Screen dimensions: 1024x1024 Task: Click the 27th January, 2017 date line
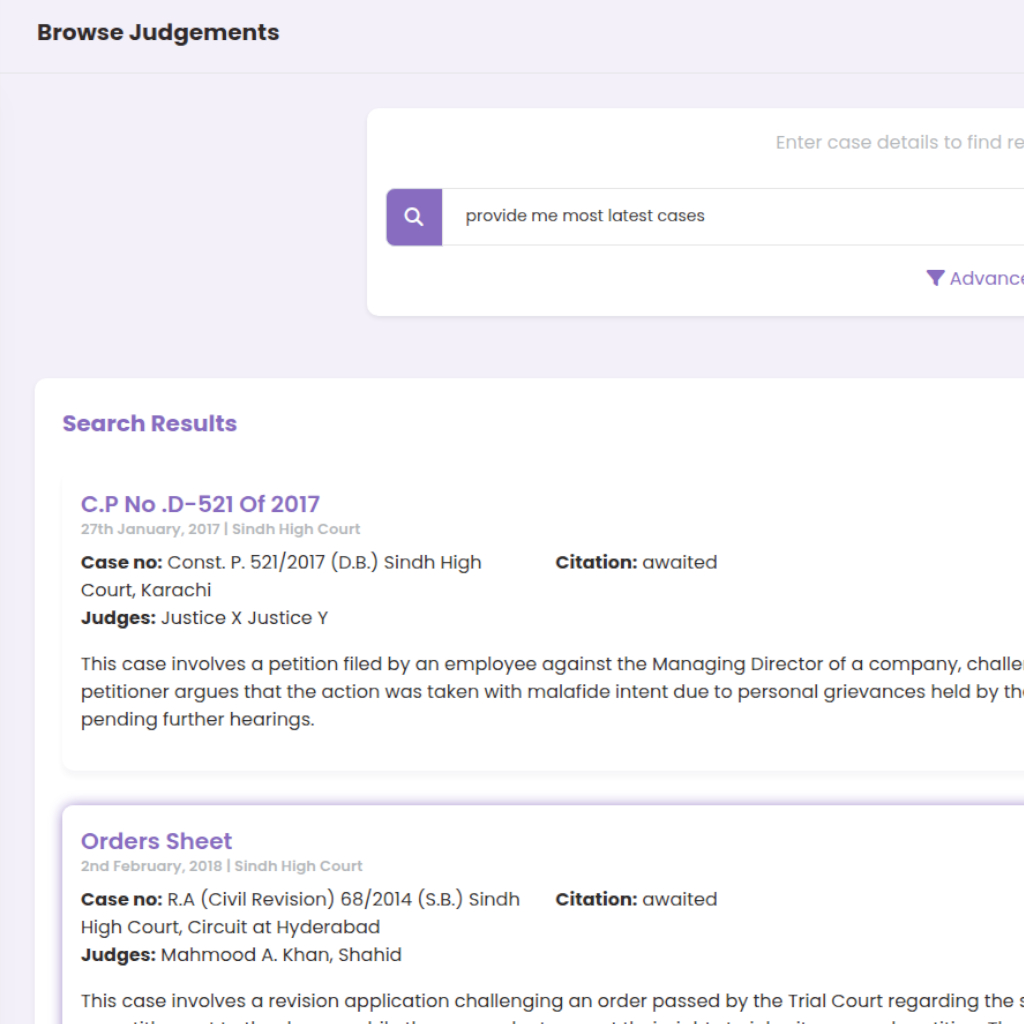tap(220, 529)
